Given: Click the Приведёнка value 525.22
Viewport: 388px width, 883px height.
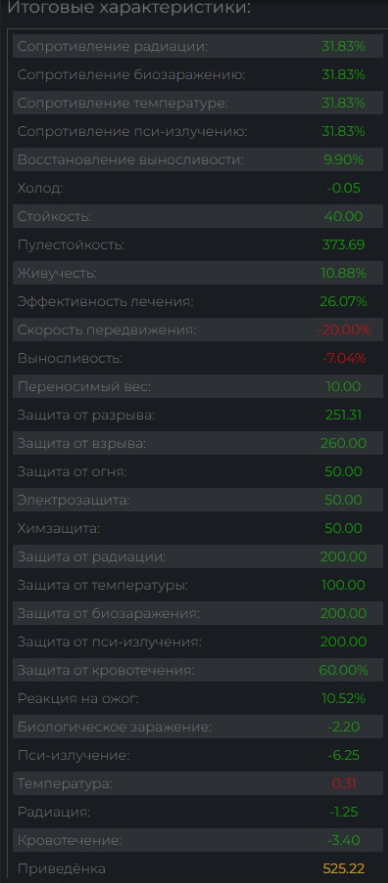Looking at the screenshot, I should pos(344,868).
